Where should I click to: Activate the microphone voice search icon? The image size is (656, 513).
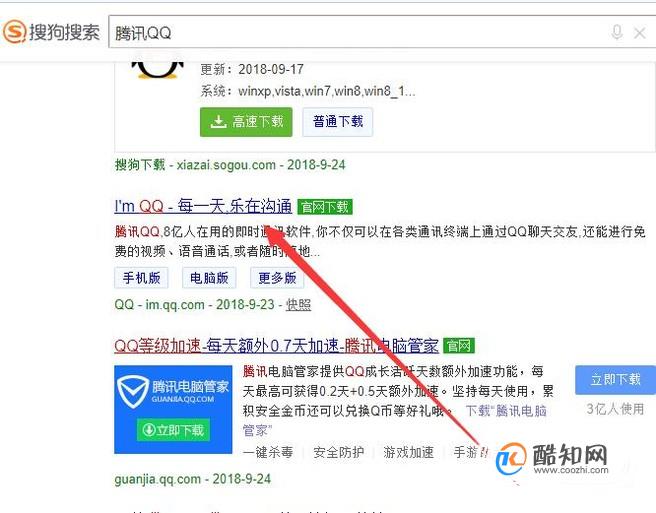[617, 32]
